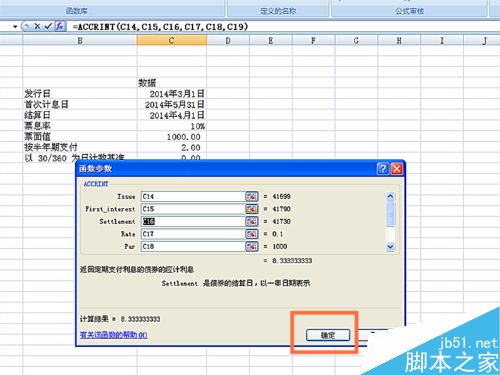Open the name box dropdown arrow

point(15,27)
